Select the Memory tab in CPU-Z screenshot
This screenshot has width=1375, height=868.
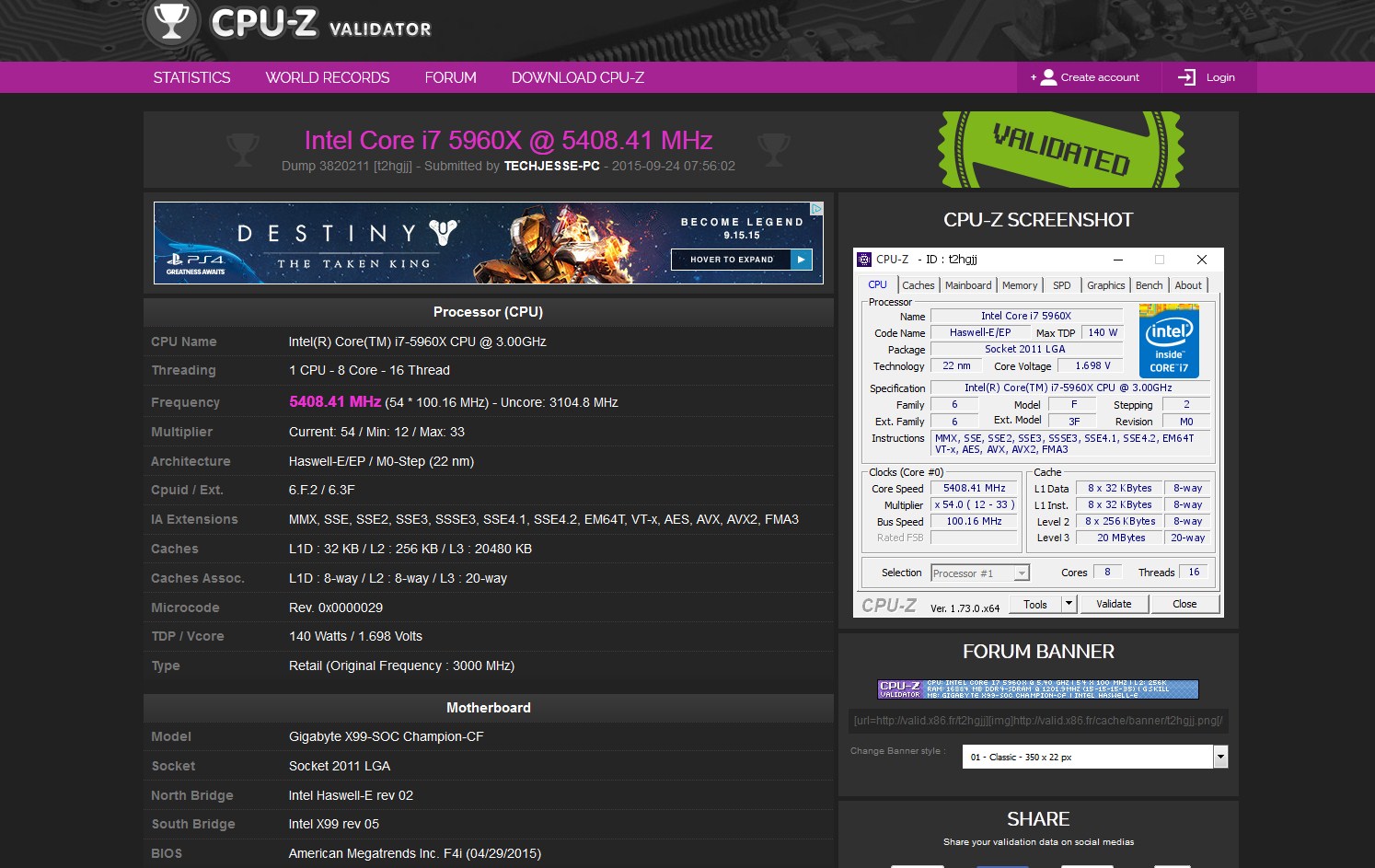(x=1020, y=285)
